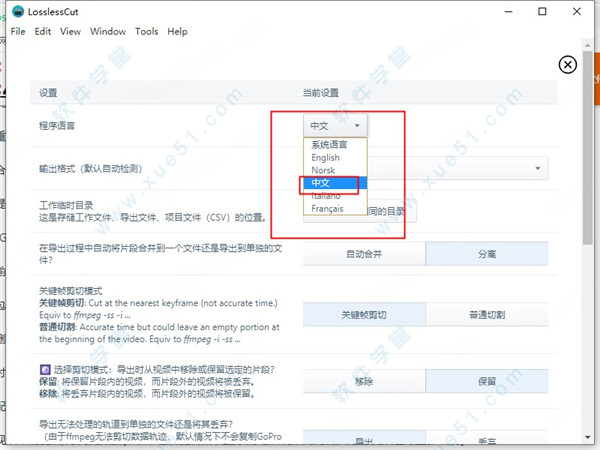The image size is (600, 450).
Task: Open the Tools menu
Action: pos(147,31)
